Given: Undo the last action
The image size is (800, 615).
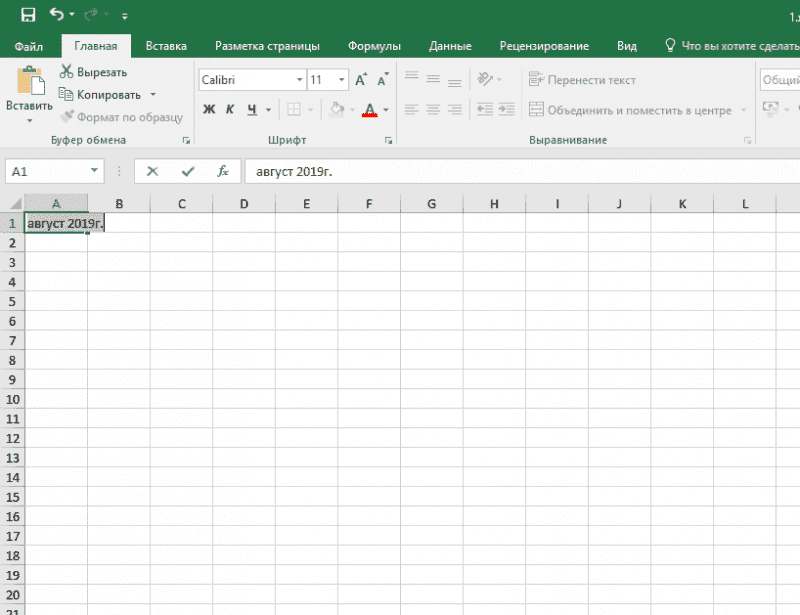Looking at the screenshot, I should click(x=57, y=15).
